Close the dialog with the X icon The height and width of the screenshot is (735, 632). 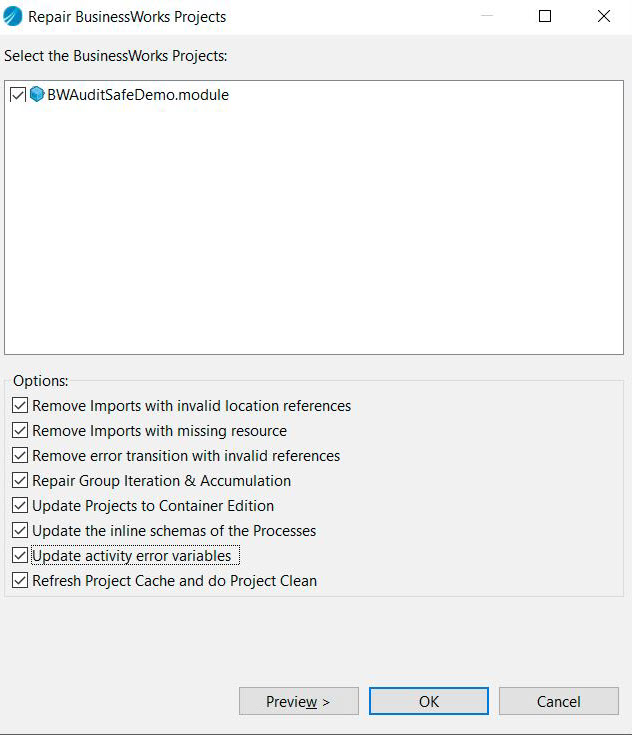pos(604,17)
